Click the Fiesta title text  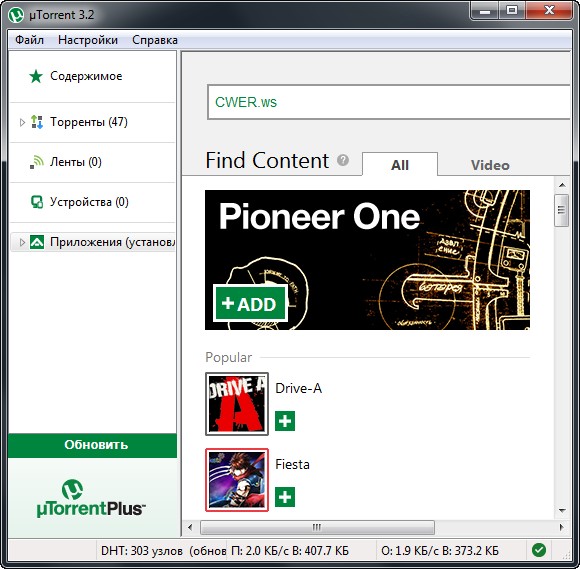pyautogui.click(x=292, y=464)
